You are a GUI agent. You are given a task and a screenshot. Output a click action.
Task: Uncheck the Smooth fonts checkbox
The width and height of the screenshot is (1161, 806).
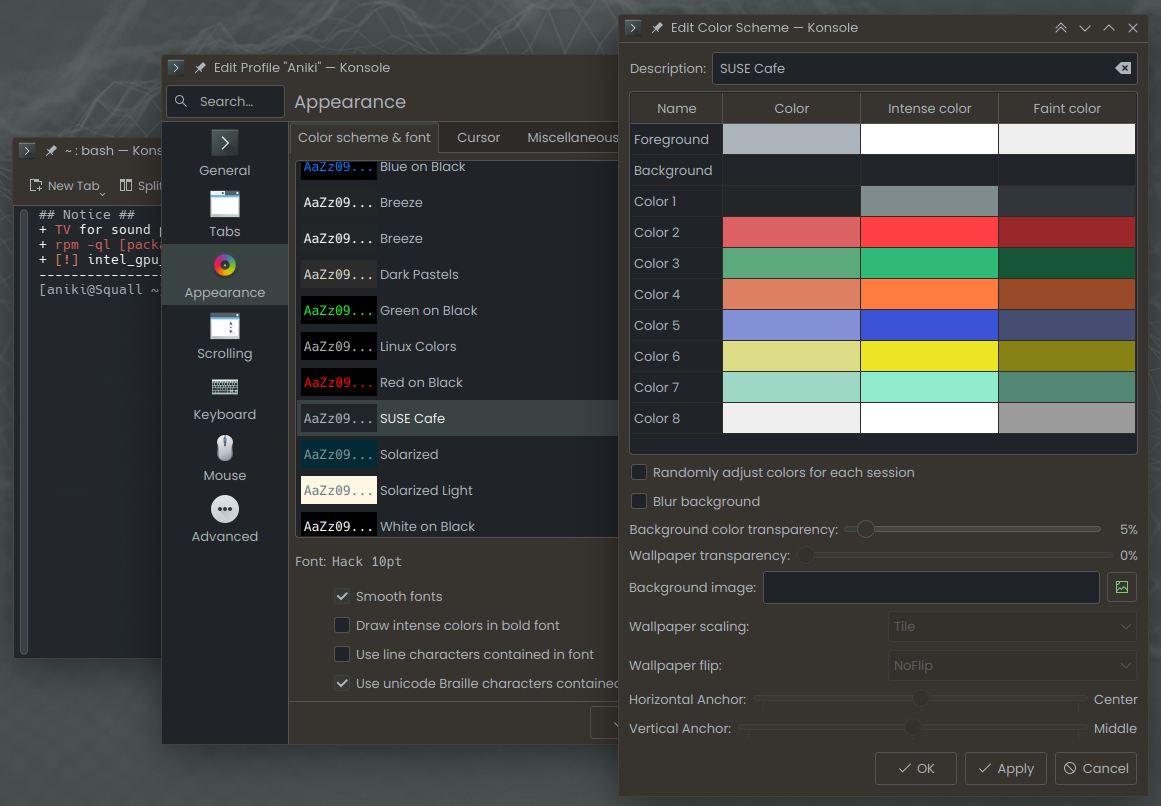click(x=341, y=596)
